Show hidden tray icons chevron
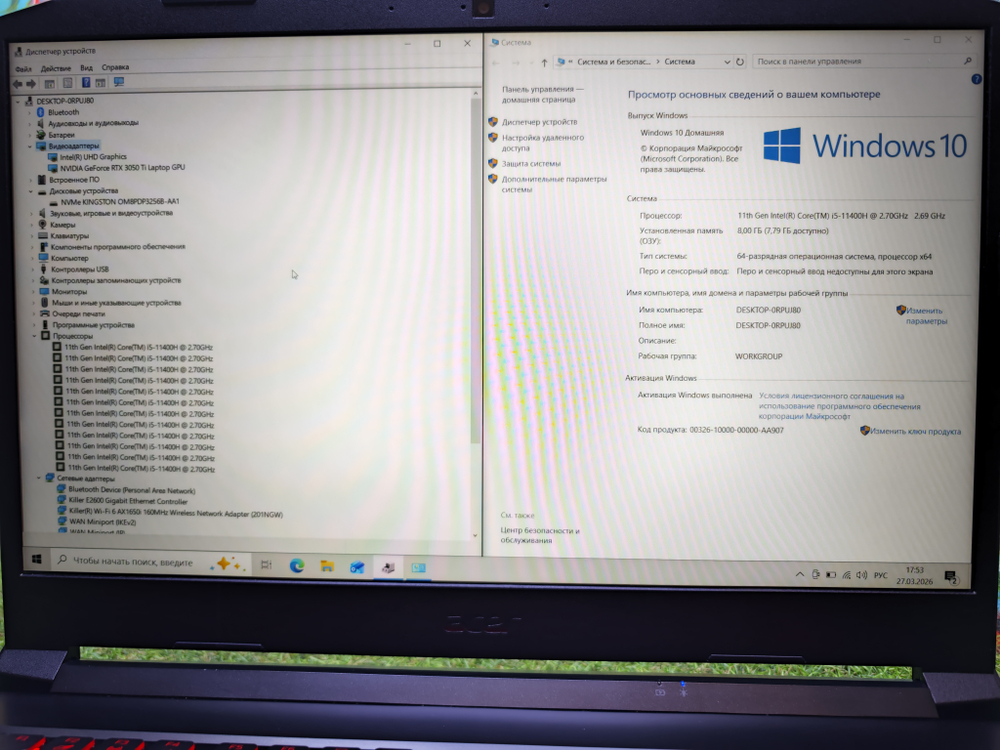This screenshot has width=1000, height=750. tap(799, 575)
